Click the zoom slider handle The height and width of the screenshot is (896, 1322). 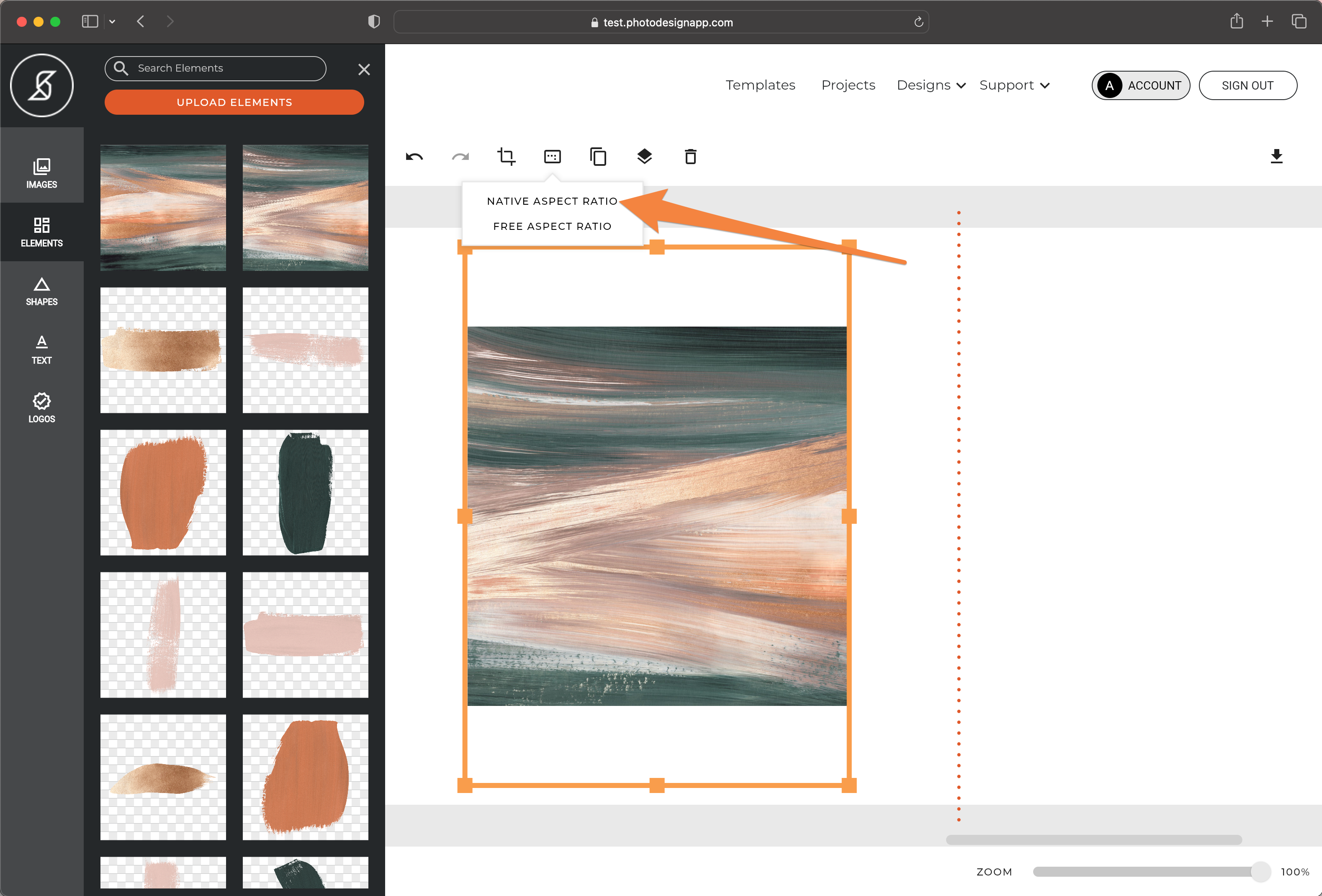coord(1260,872)
